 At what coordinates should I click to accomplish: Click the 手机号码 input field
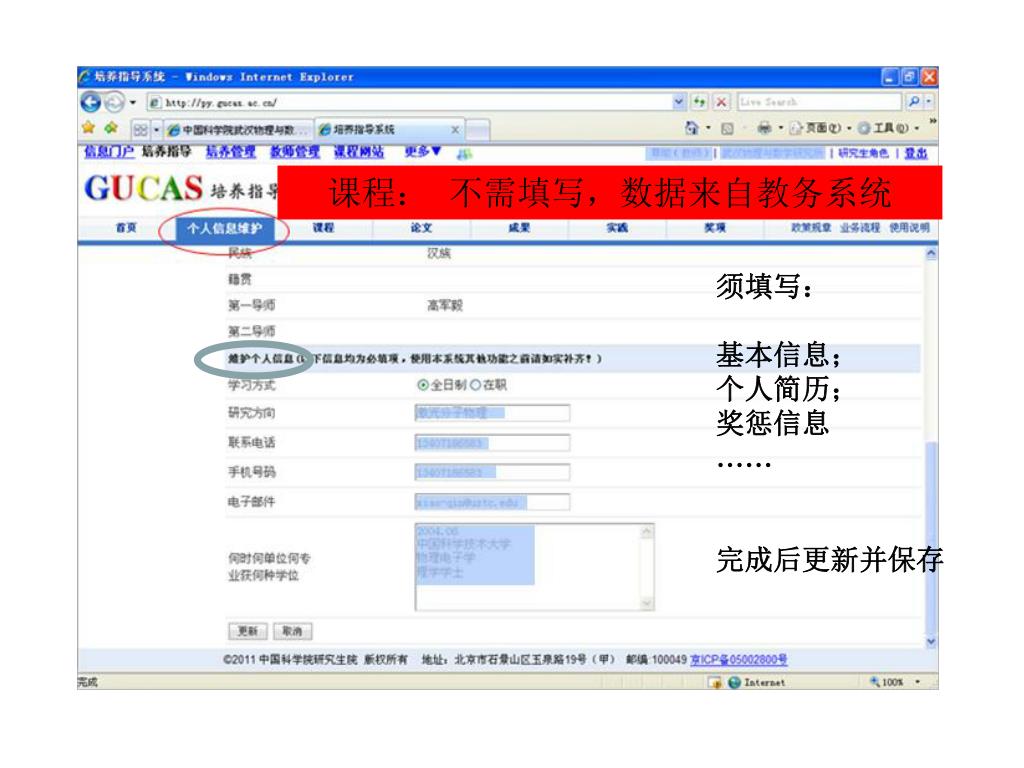[x=492, y=472]
